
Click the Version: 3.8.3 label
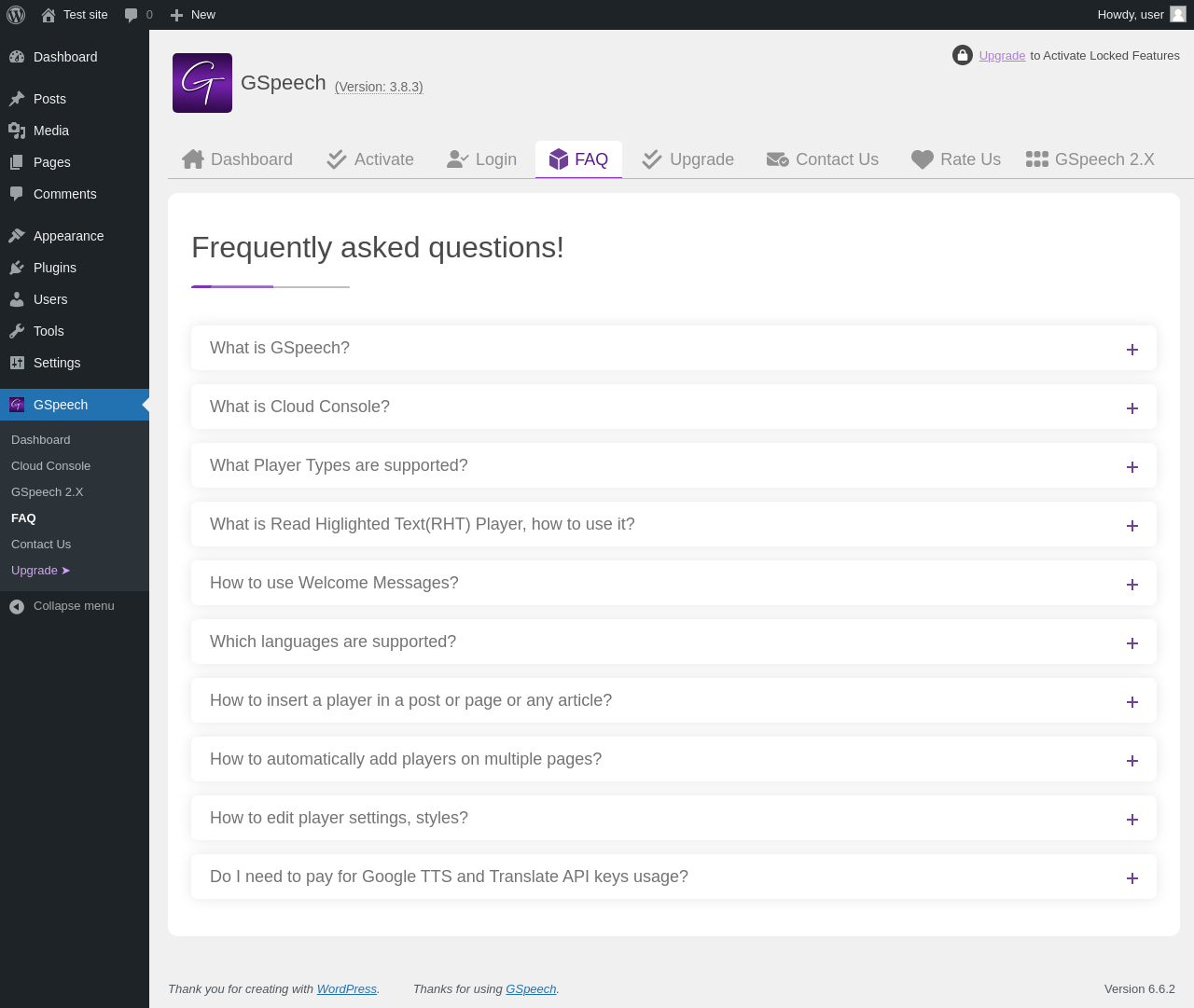tap(379, 87)
